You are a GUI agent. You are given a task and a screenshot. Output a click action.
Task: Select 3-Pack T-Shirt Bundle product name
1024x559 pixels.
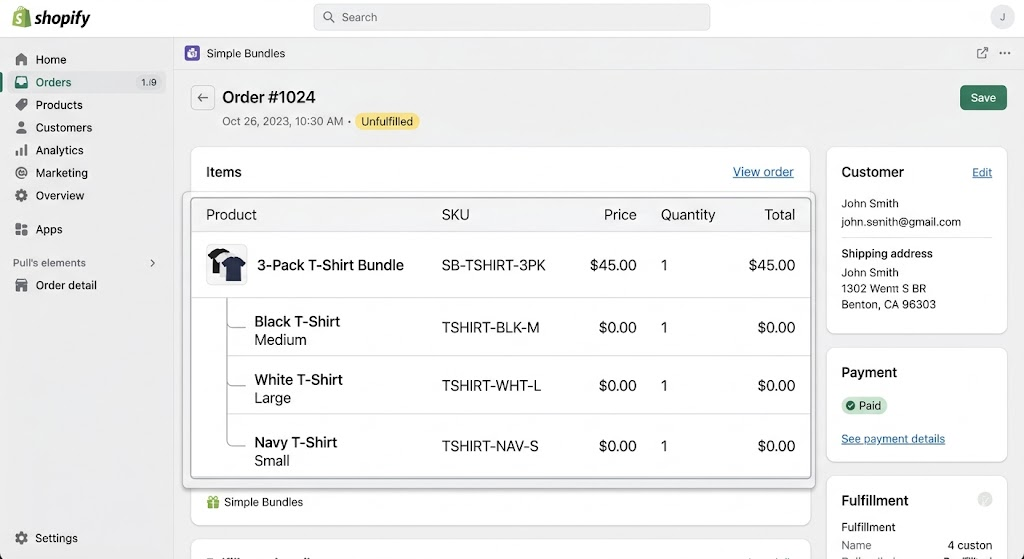[x=330, y=265]
